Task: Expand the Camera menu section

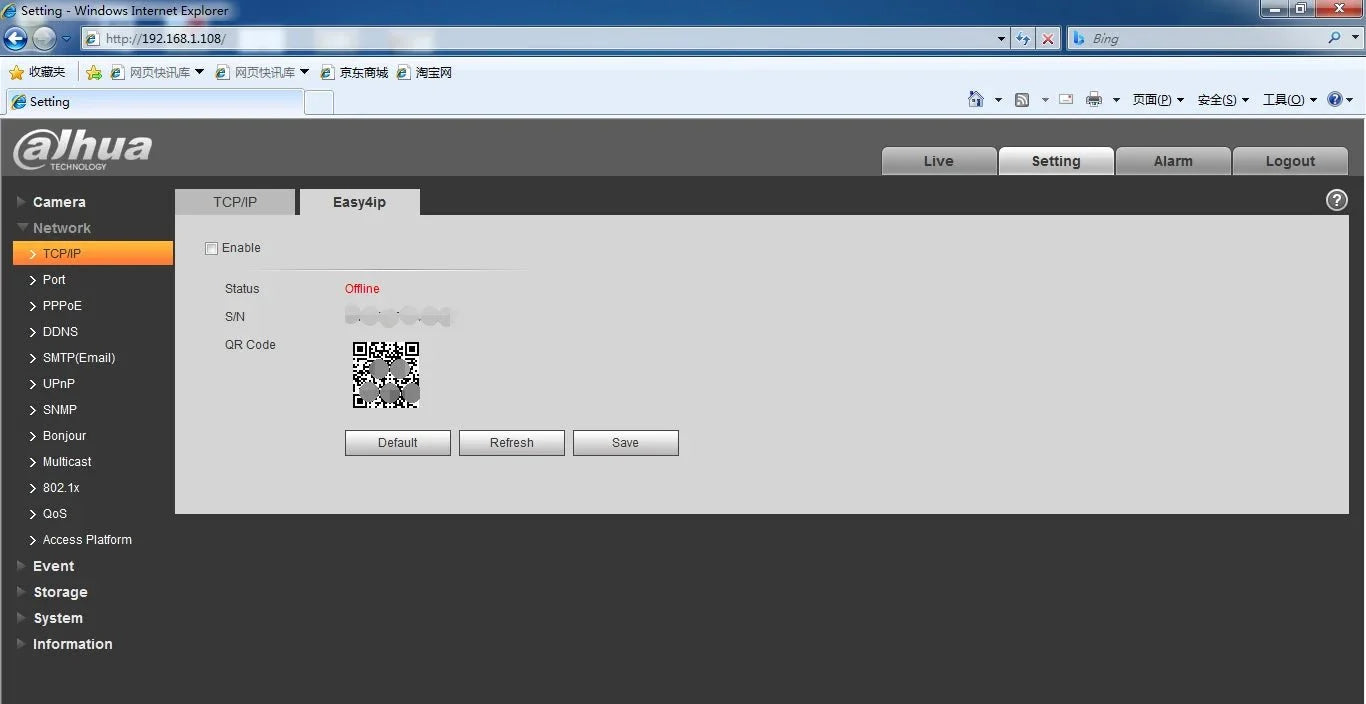Action: [59, 202]
